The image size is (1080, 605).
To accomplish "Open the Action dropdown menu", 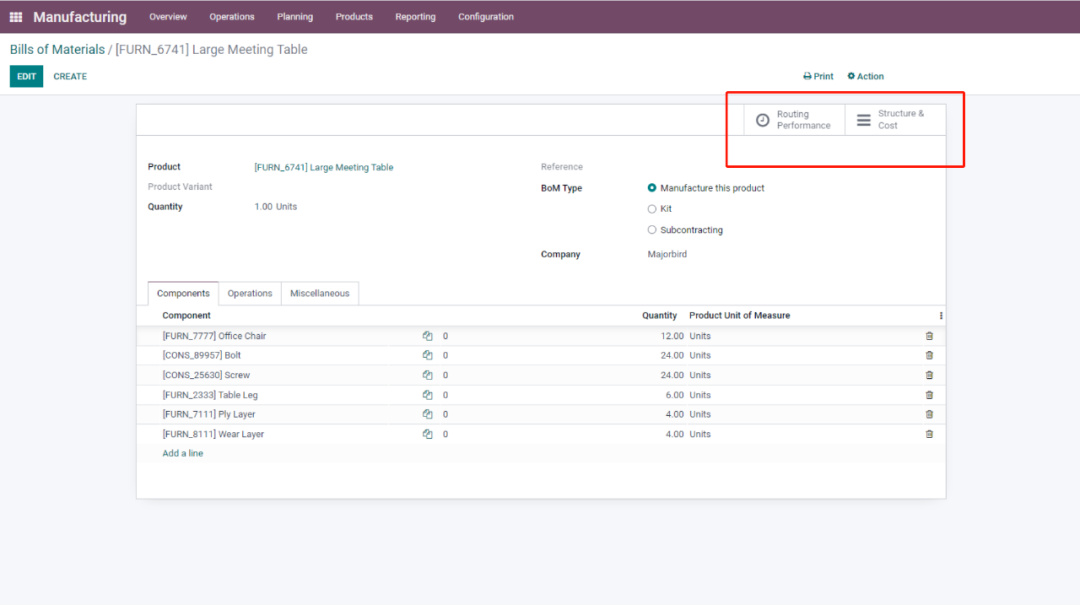I will click(866, 76).
